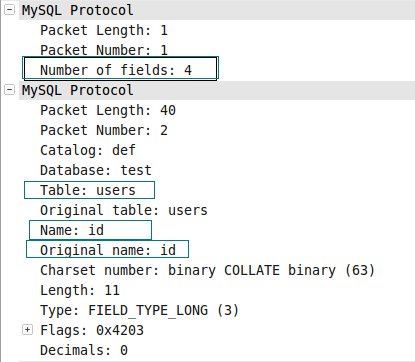Select the Packet Length: 1 field
This screenshot has width=415, height=362.
pos(104,30)
